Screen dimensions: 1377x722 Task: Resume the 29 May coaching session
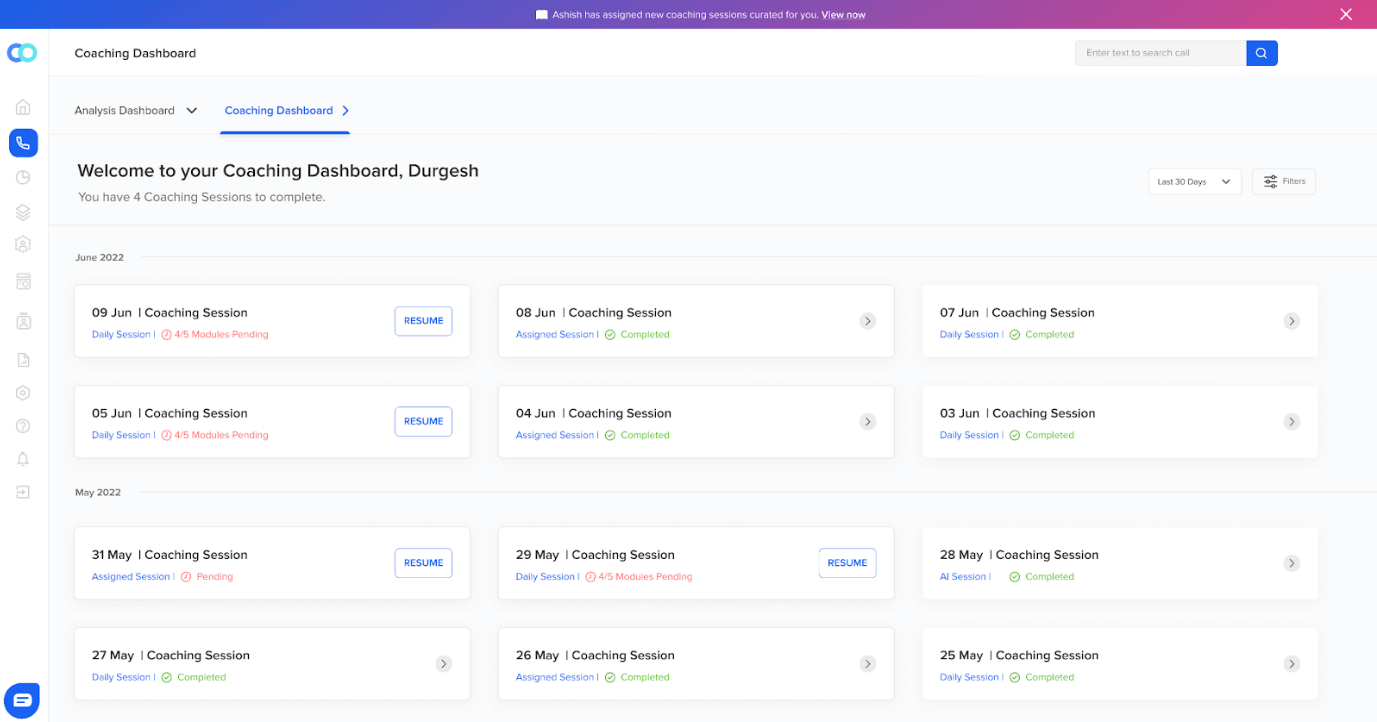(x=847, y=563)
